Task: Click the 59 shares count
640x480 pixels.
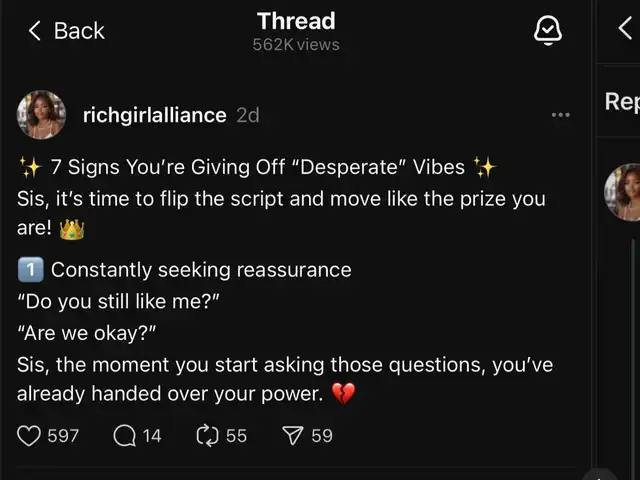Action: [322, 435]
